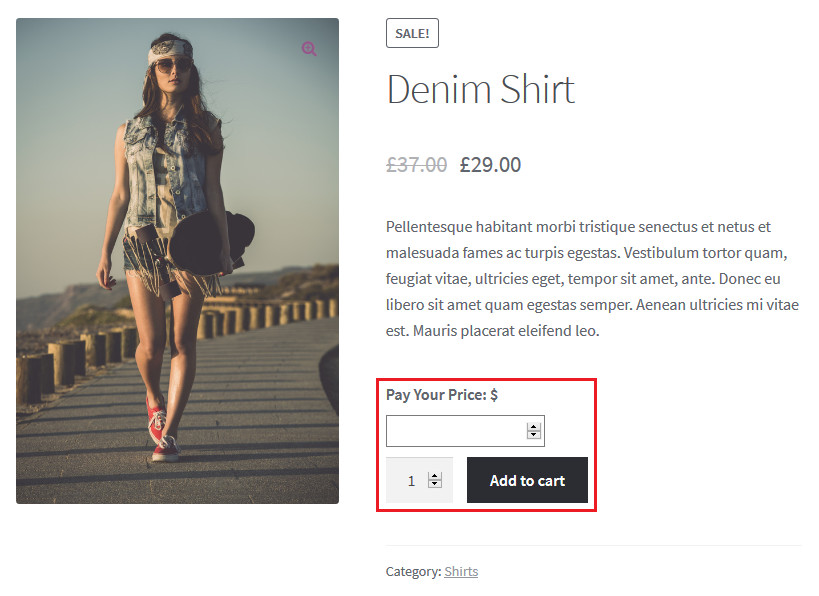Image resolution: width=819 pixels, height=596 pixels.
Task: Increase the Pay Your Price value
Action: click(534, 427)
